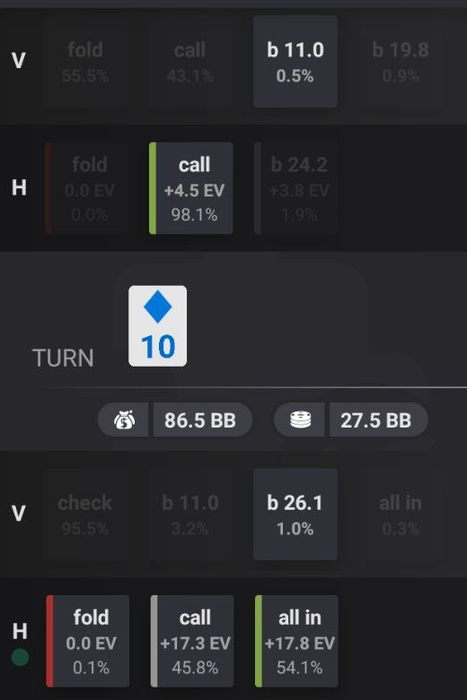Click the chip stack icon
The height and width of the screenshot is (700, 467).
coord(300,420)
